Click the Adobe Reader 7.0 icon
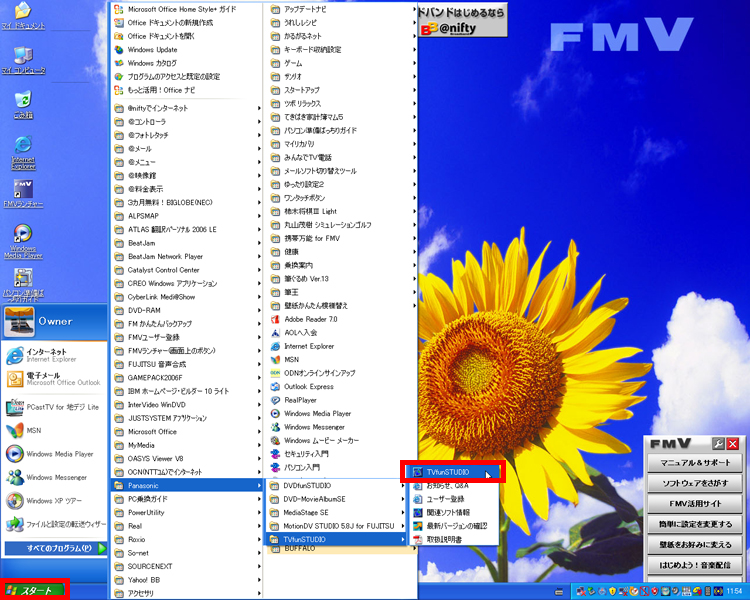Screen dimensions: 750x600 click(x=275, y=319)
